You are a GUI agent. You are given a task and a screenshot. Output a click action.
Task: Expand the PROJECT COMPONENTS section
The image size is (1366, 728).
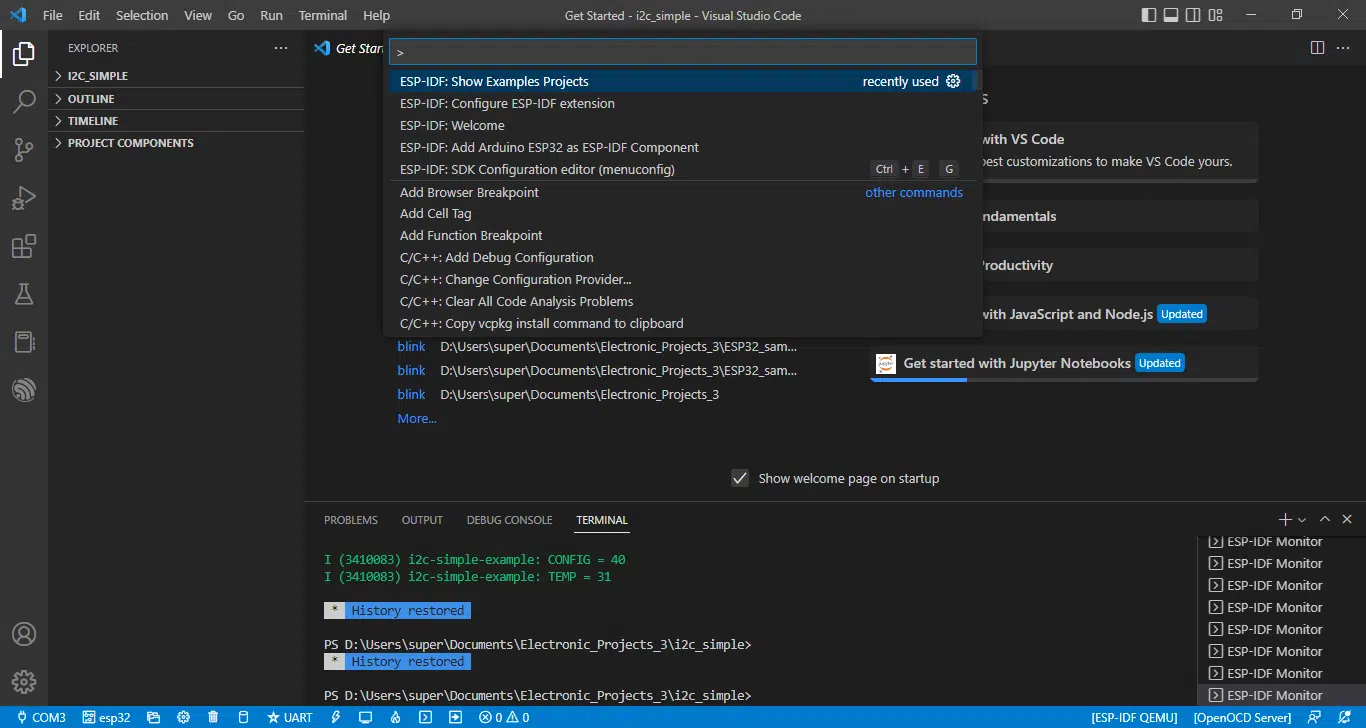point(176,143)
